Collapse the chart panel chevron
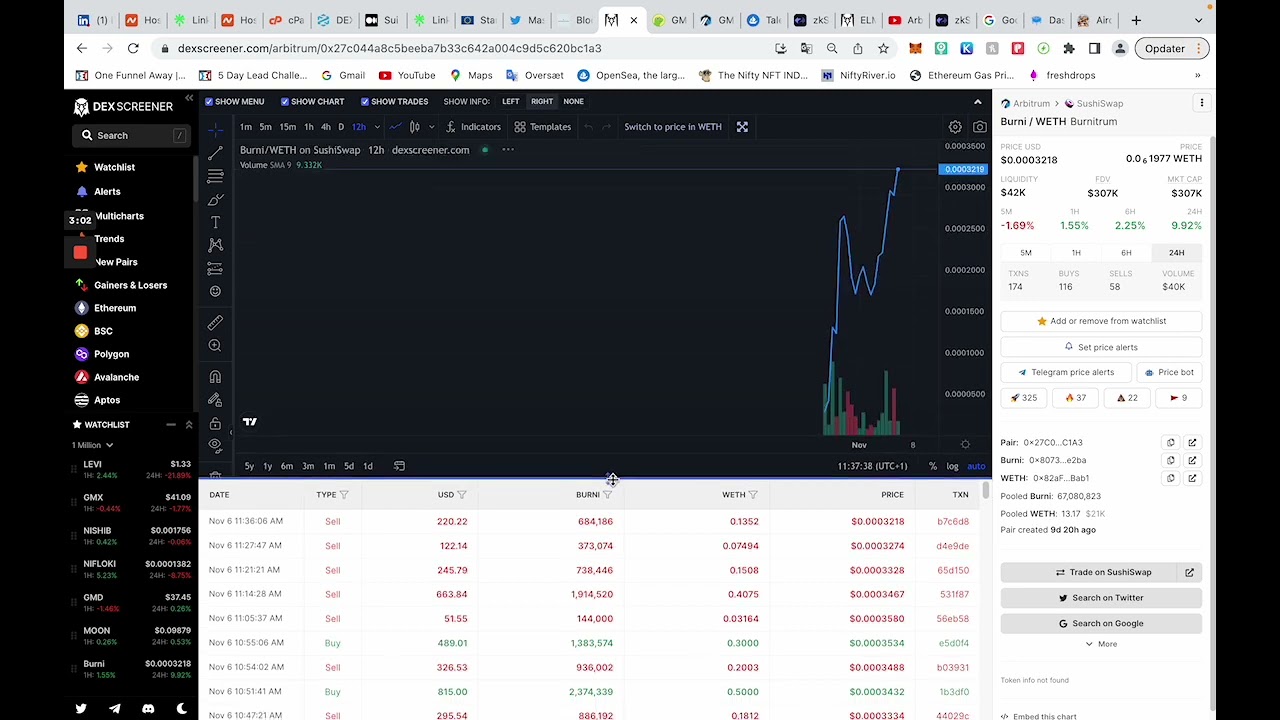 (977, 102)
